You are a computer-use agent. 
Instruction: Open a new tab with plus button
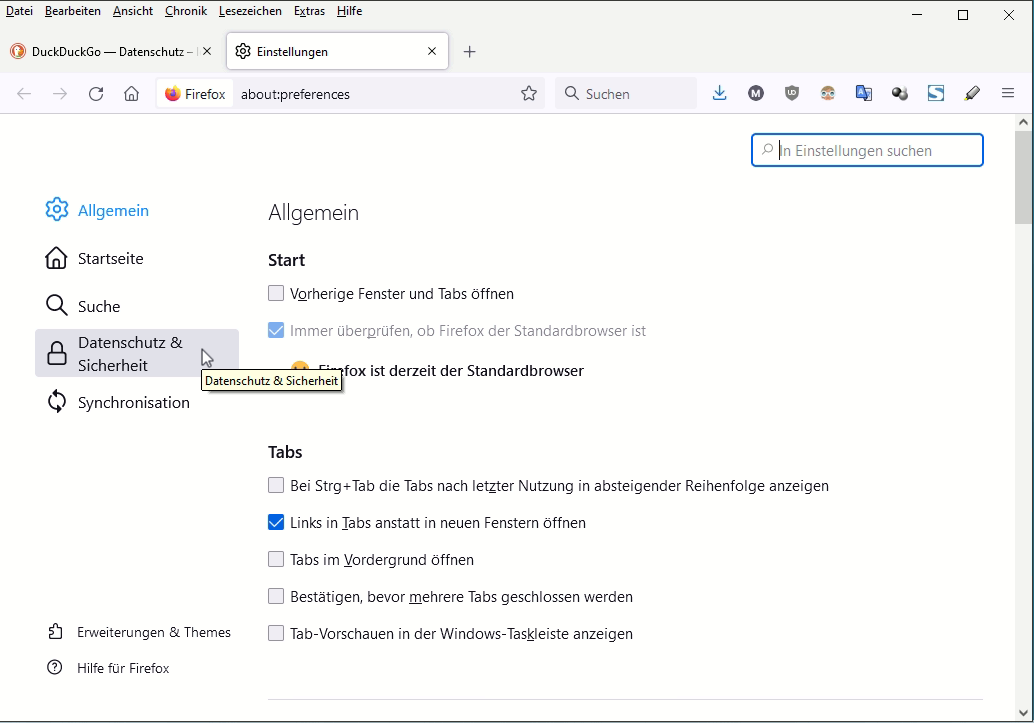pos(470,51)
